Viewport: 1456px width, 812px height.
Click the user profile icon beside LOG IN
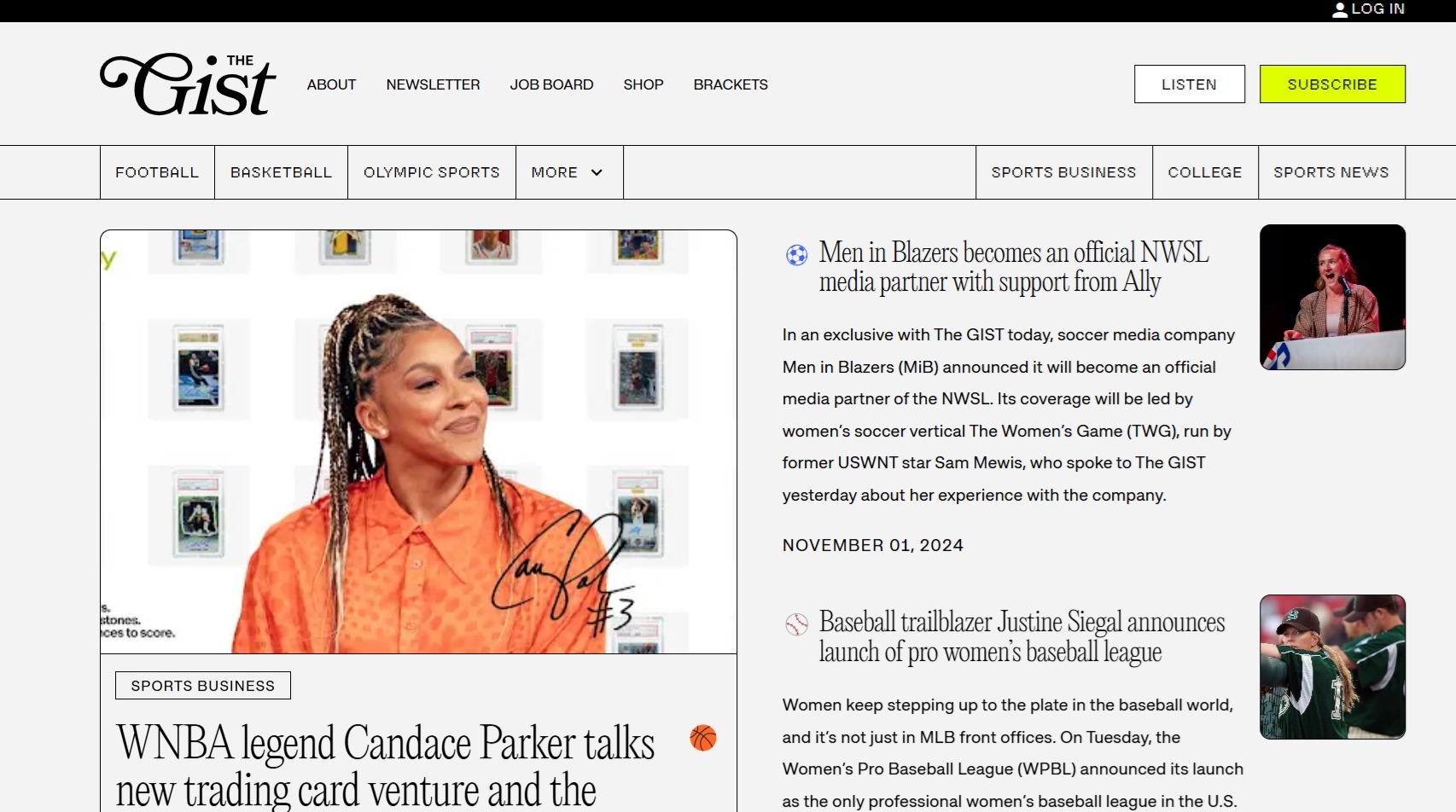(1340, 9)
